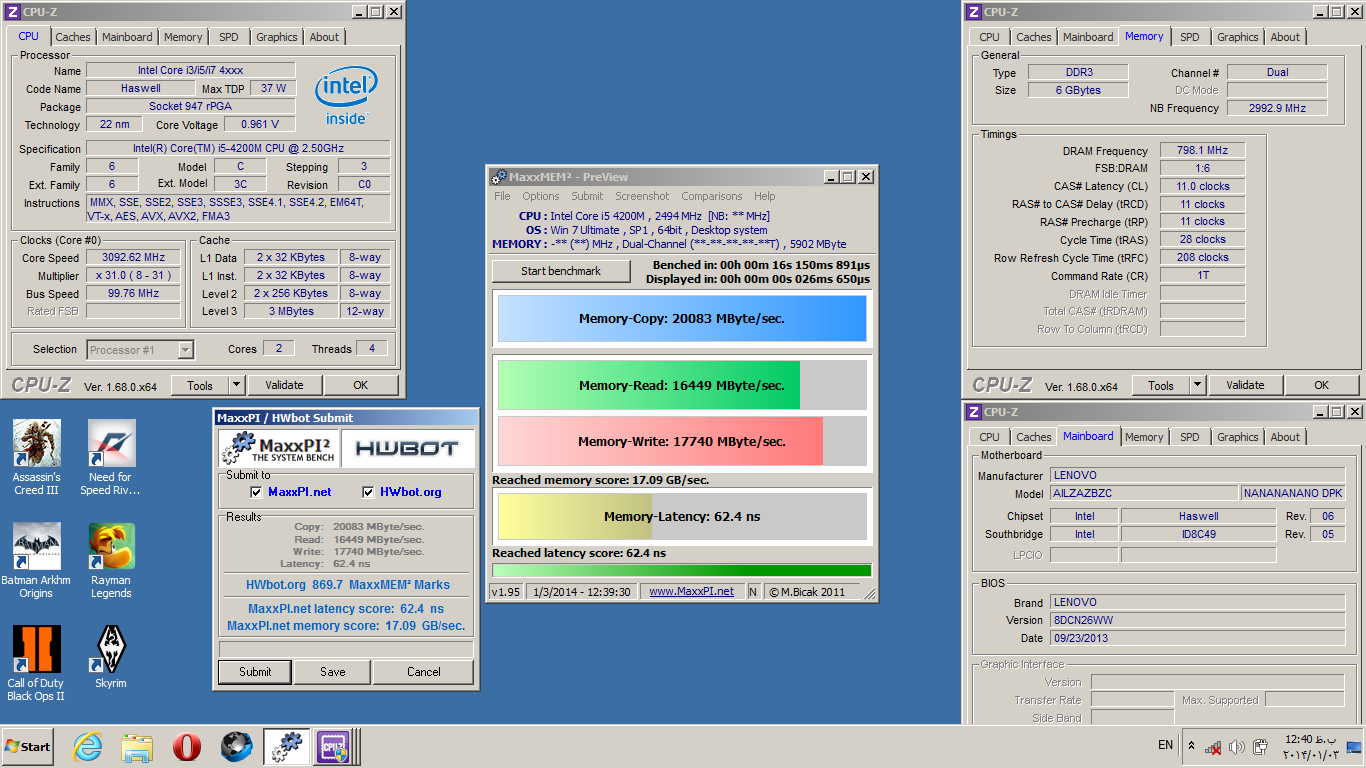This screenshot has height=768, width=1366.
Task: Open the Help menu in MaxxMEM²
Action: coord(765,196)
